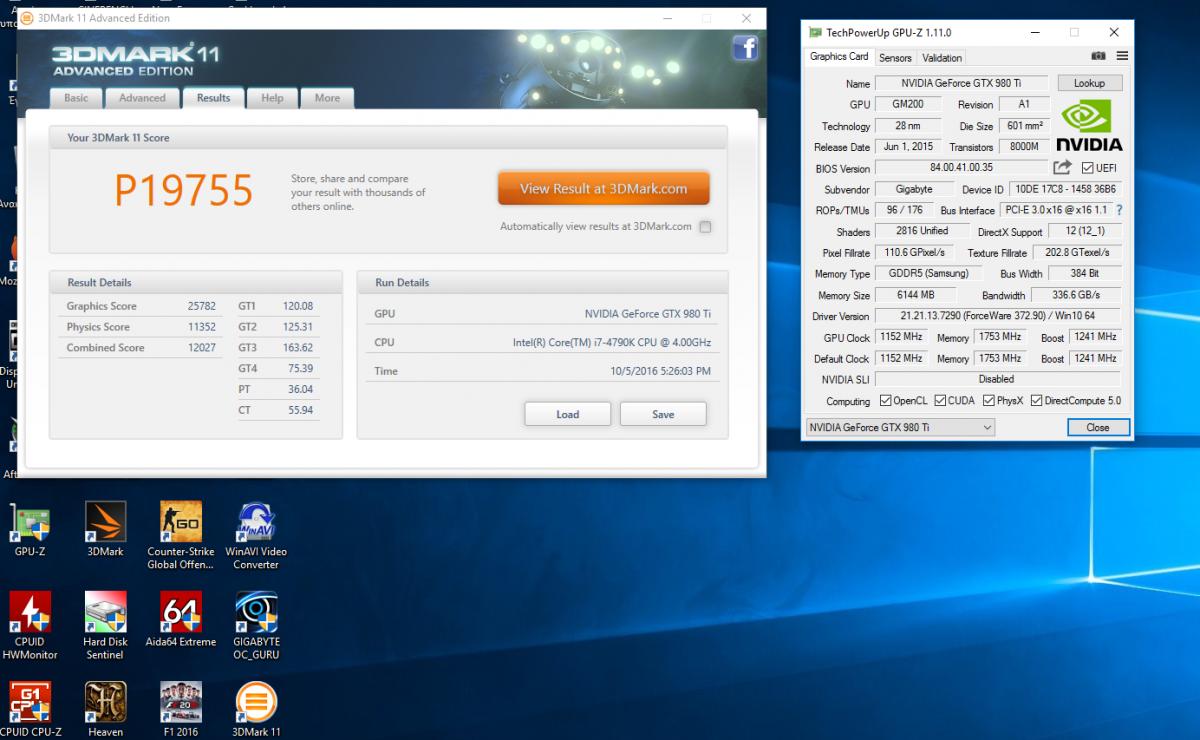
Task: Enable automatically view results at 3DMark.com
Action: (706, 227)
